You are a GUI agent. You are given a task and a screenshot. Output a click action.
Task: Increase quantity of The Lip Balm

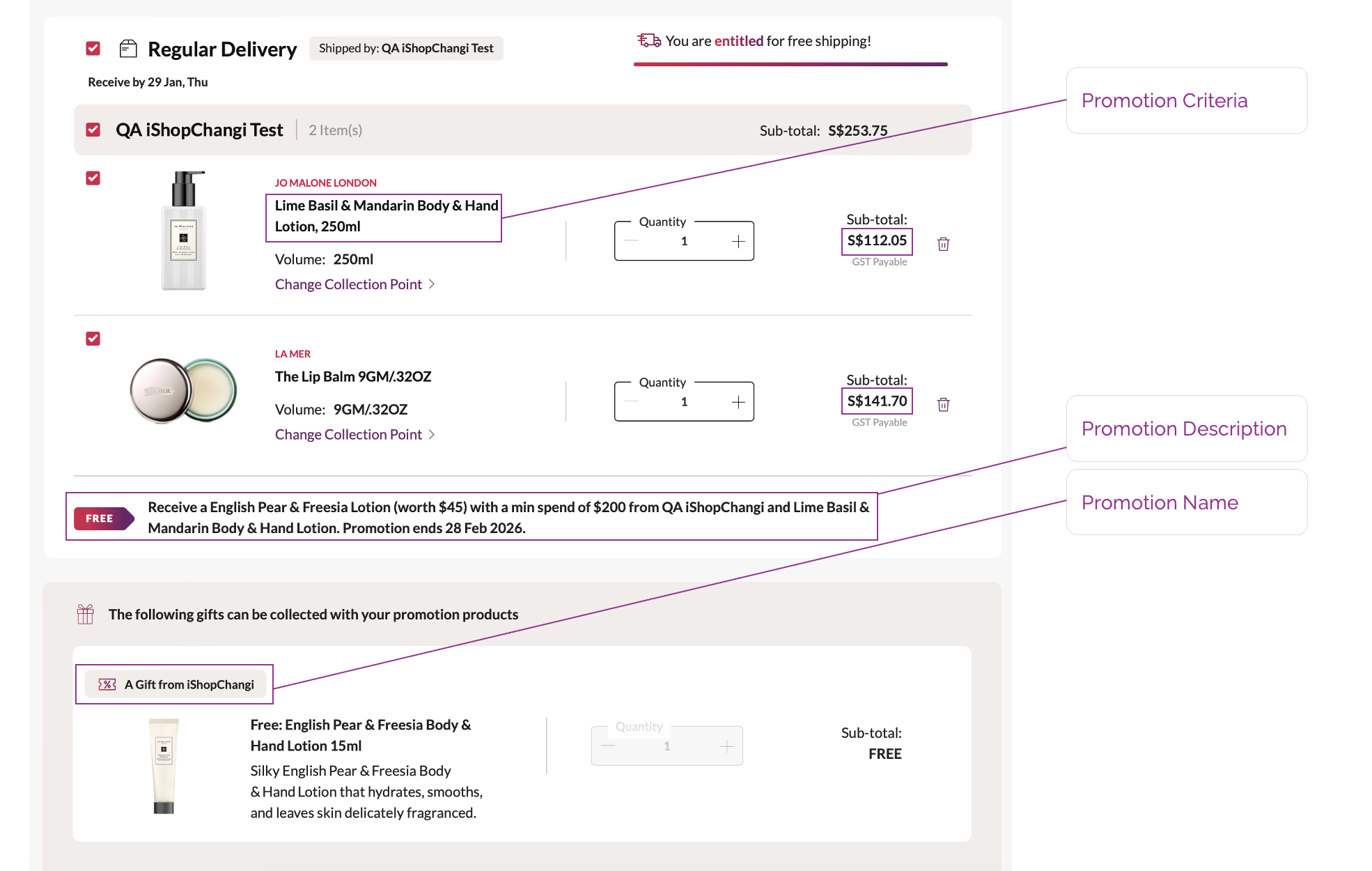pyautogui.click(x=738, y=402)
